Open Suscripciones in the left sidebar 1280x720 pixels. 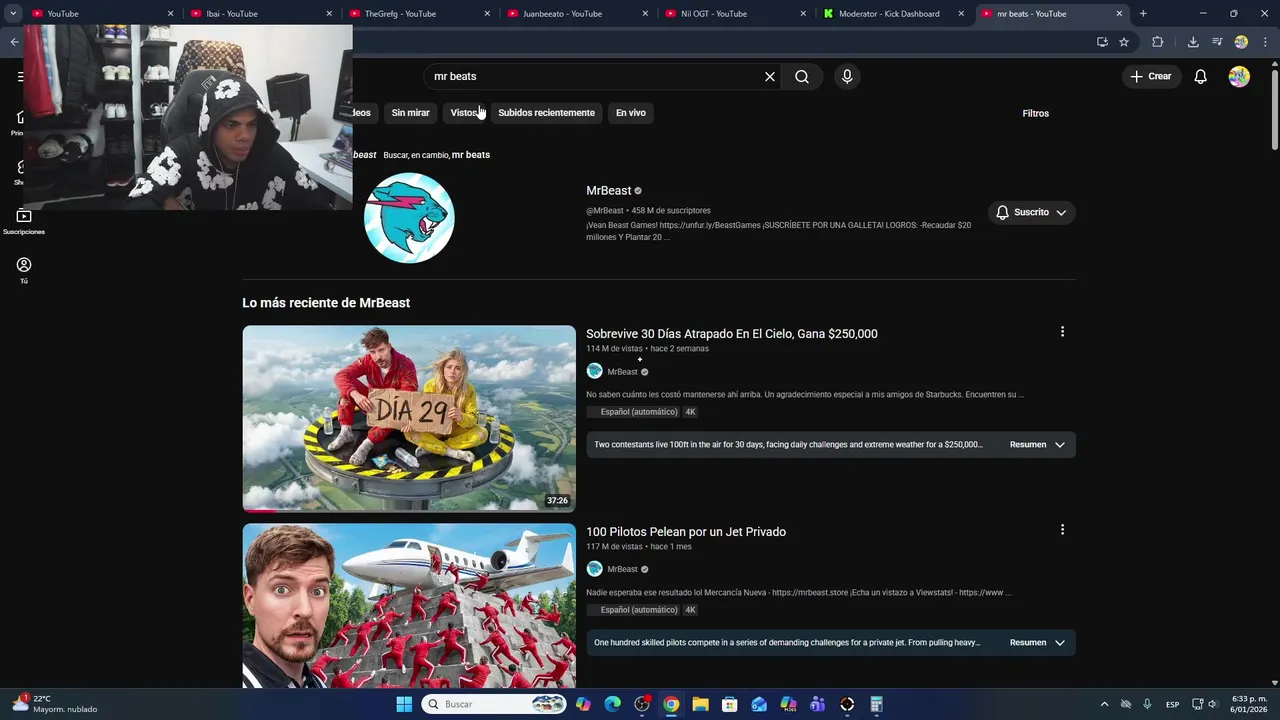point(24,222)
